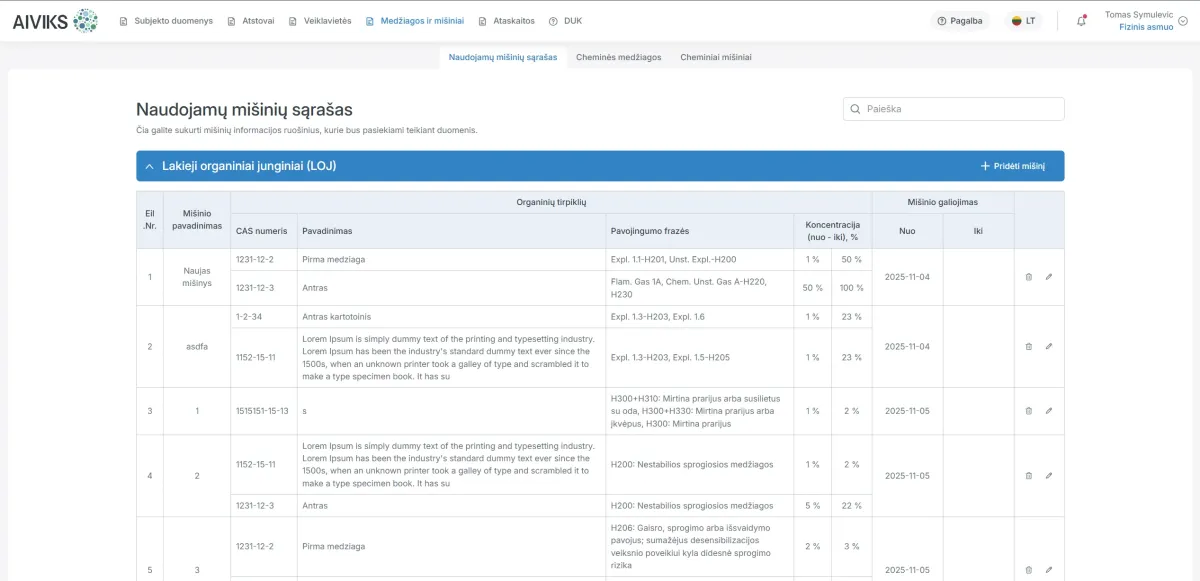
Task: Delete the mixture dated 2025-11-05 named '2'
Action: click(1029, 476)
